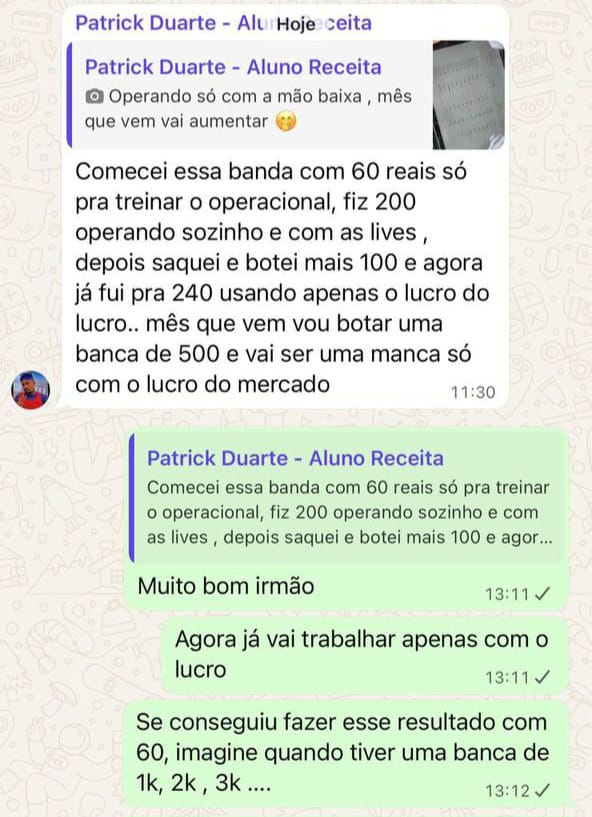The width and height of the screenshot is (592, 817).
Task: Select the 'Muito bom irmão' reply
Action: [x=226, y=586]
